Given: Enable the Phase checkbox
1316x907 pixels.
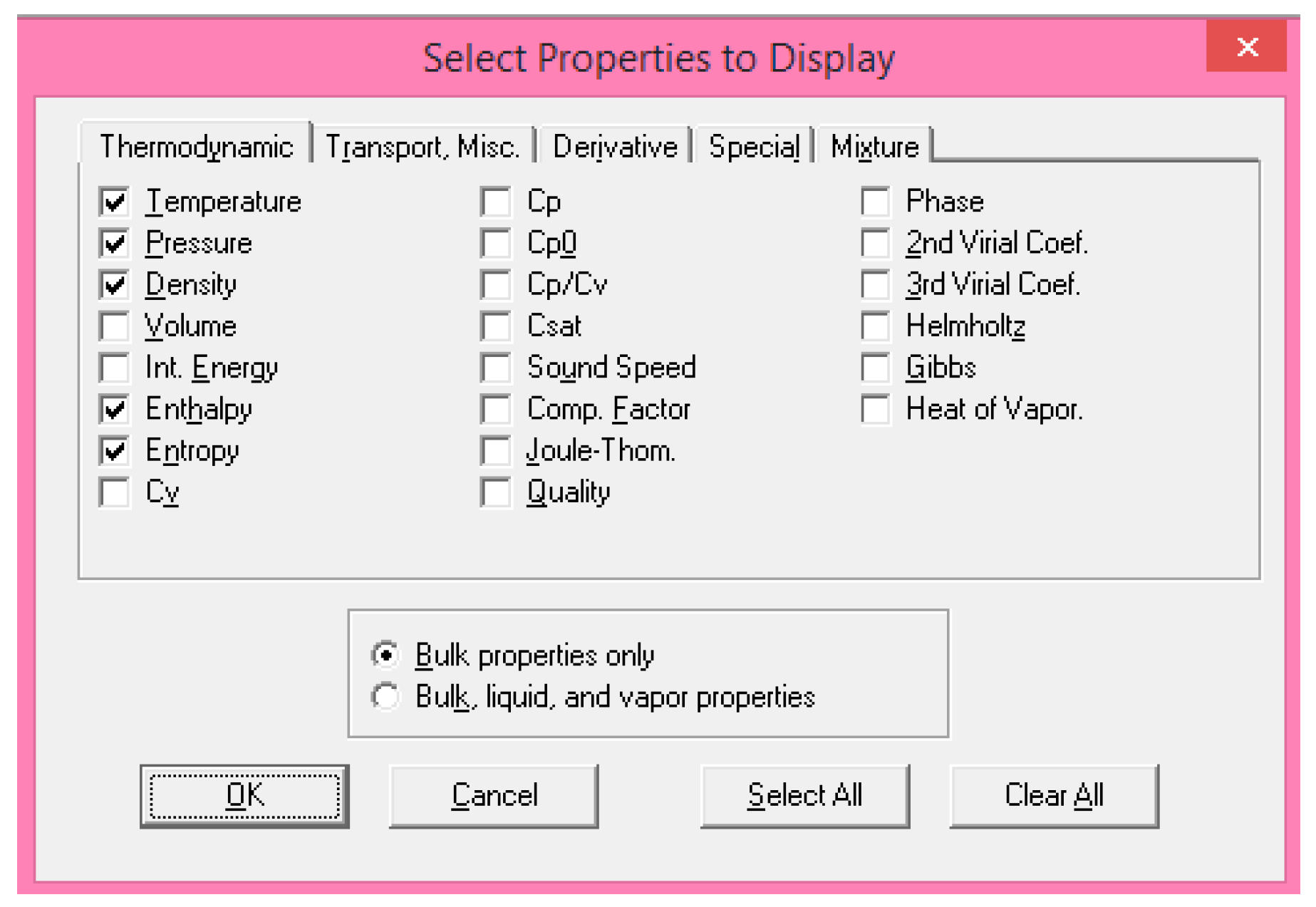Looking at the screenshot, I should pyautogui.click(x=876, y=202).
